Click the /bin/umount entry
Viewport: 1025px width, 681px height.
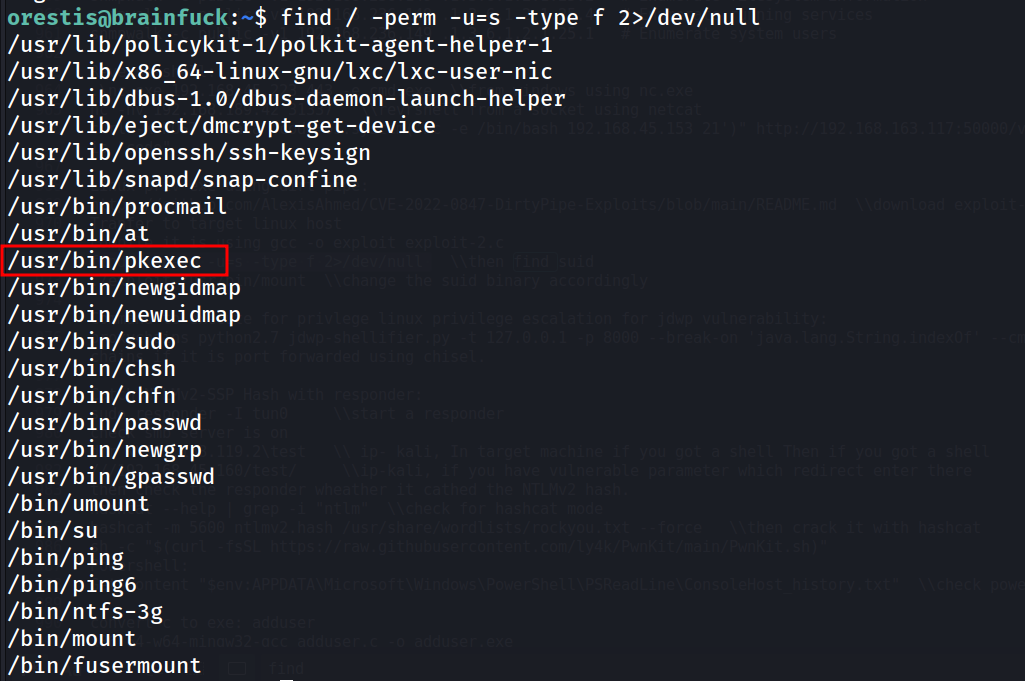[x=78, y=504]
